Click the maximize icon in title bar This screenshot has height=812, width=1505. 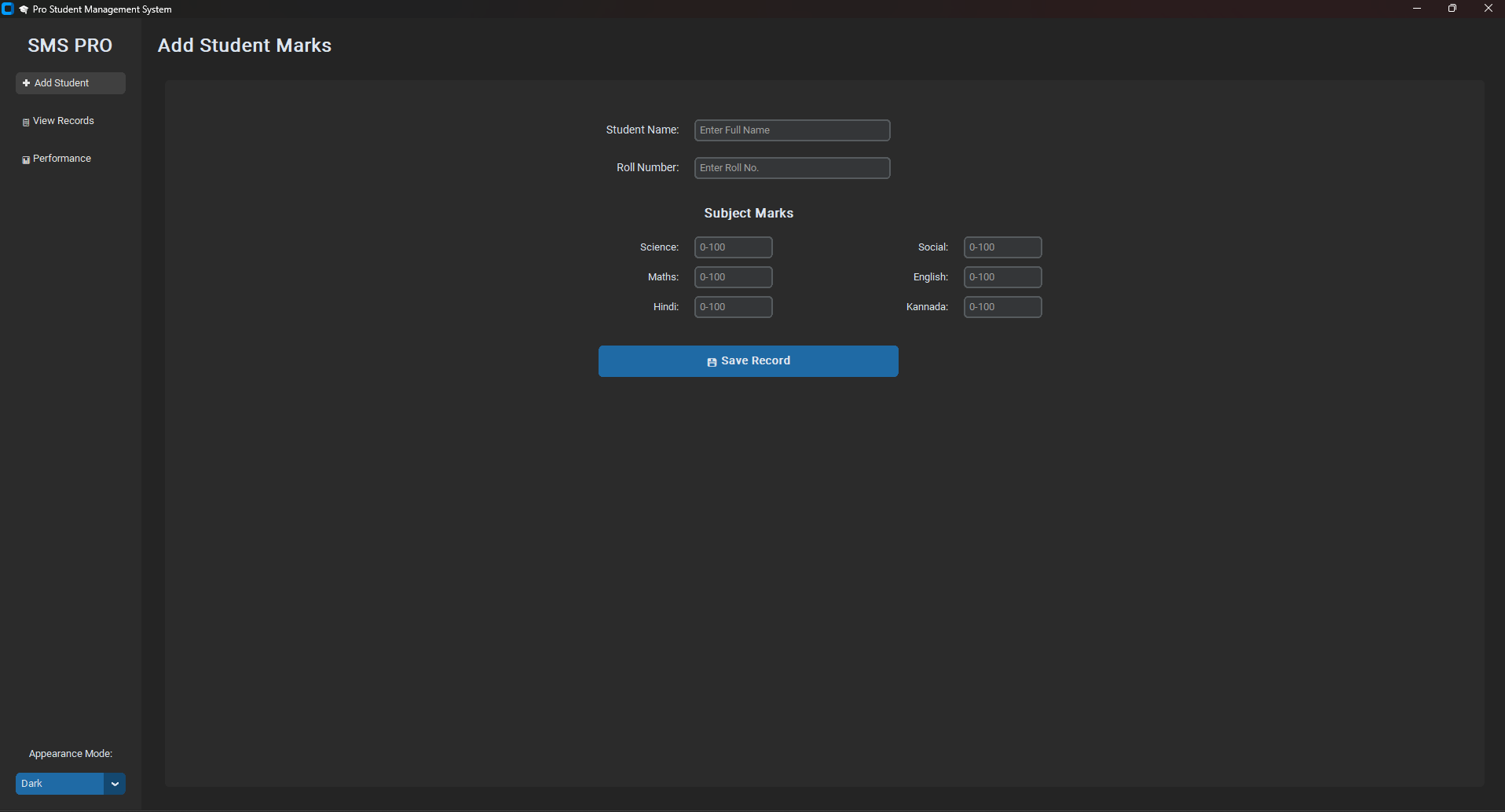[1452, 9]
